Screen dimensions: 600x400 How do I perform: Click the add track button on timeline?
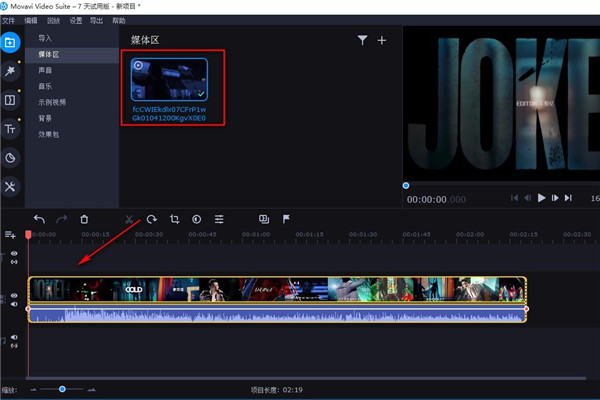point(10,235)
